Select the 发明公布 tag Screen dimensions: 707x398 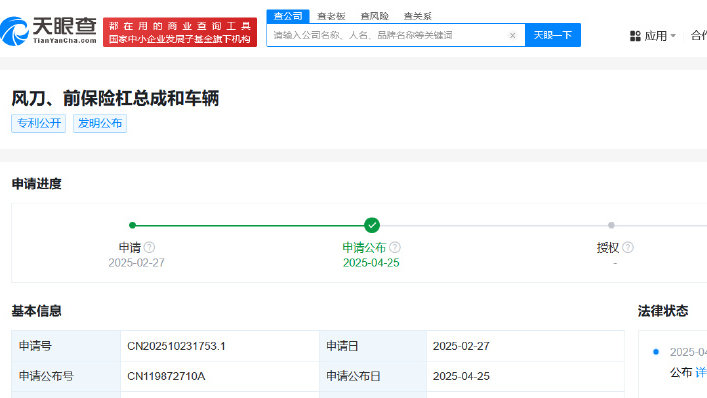[x=100, y=123]
